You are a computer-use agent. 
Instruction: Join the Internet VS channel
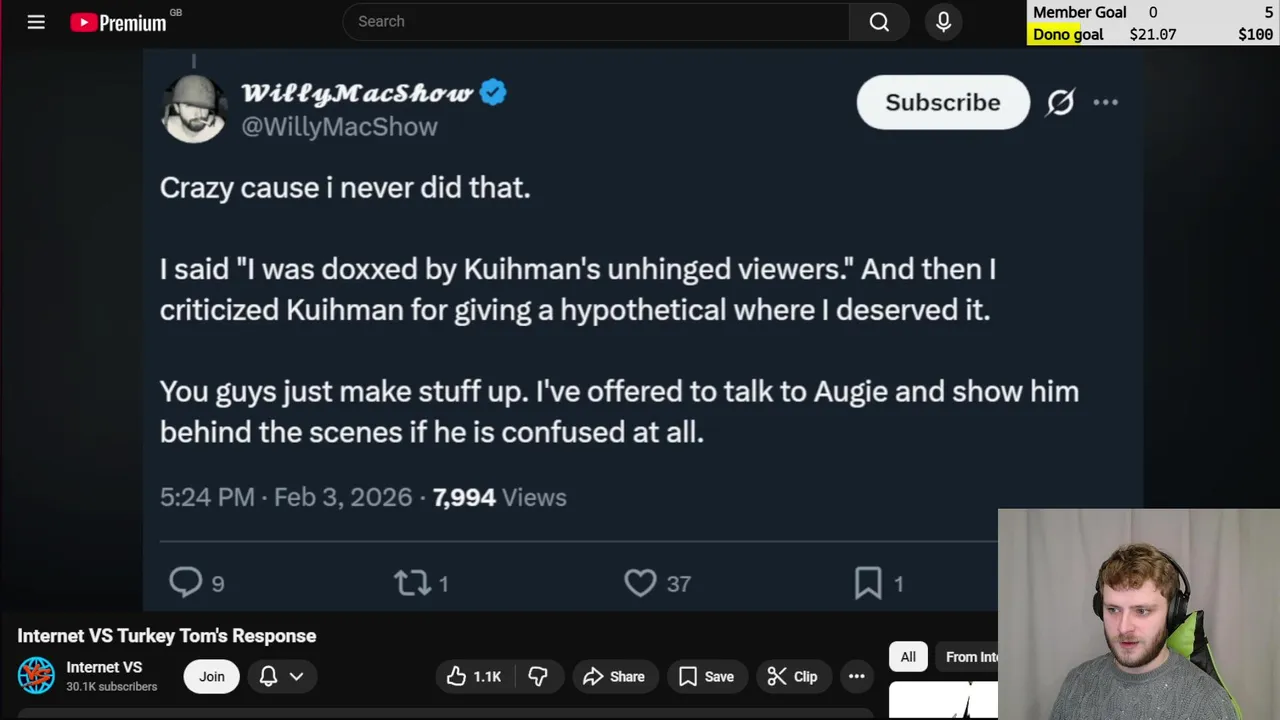(x=211, y=677)
